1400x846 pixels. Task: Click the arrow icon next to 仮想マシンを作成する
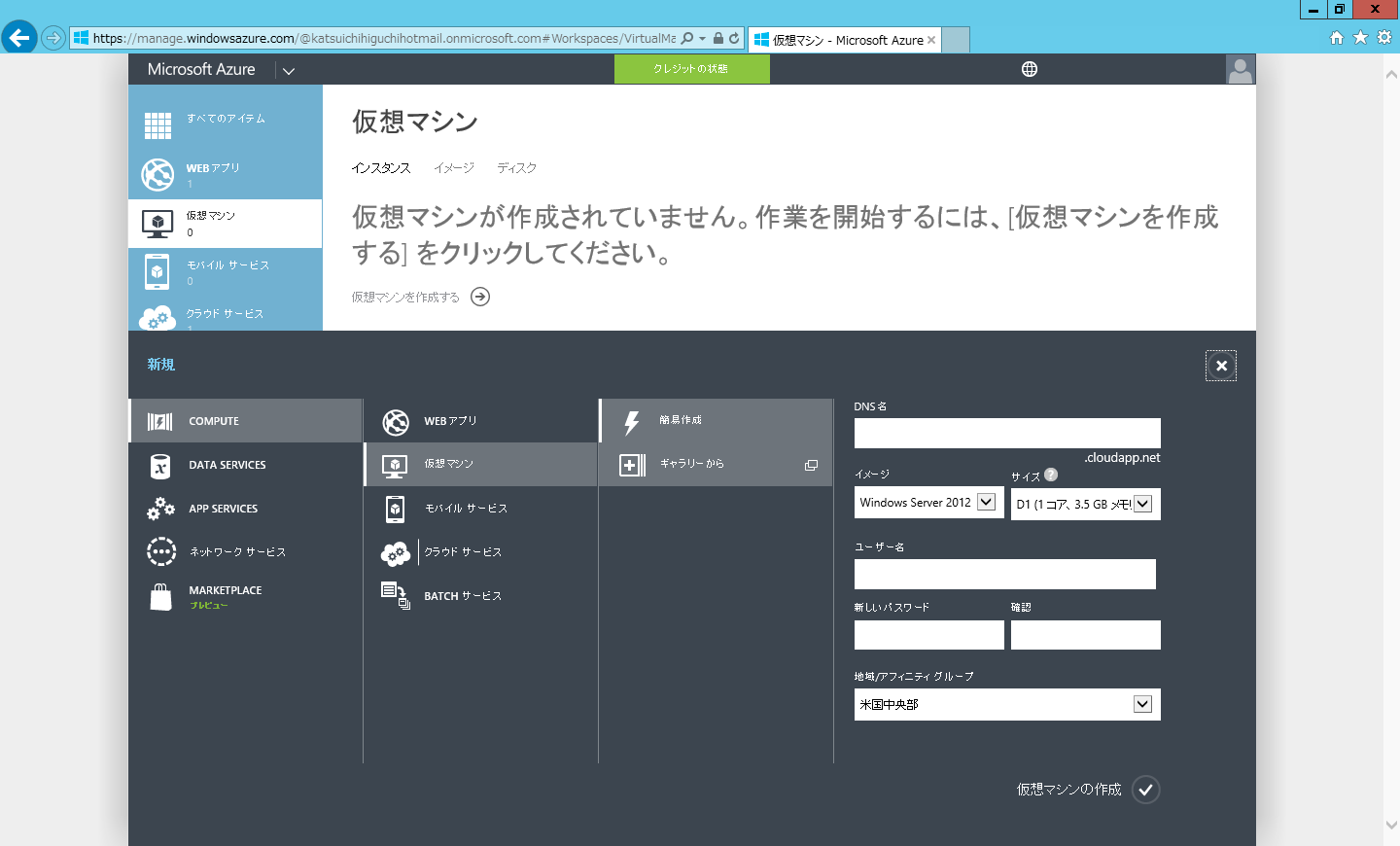point(480,297)
